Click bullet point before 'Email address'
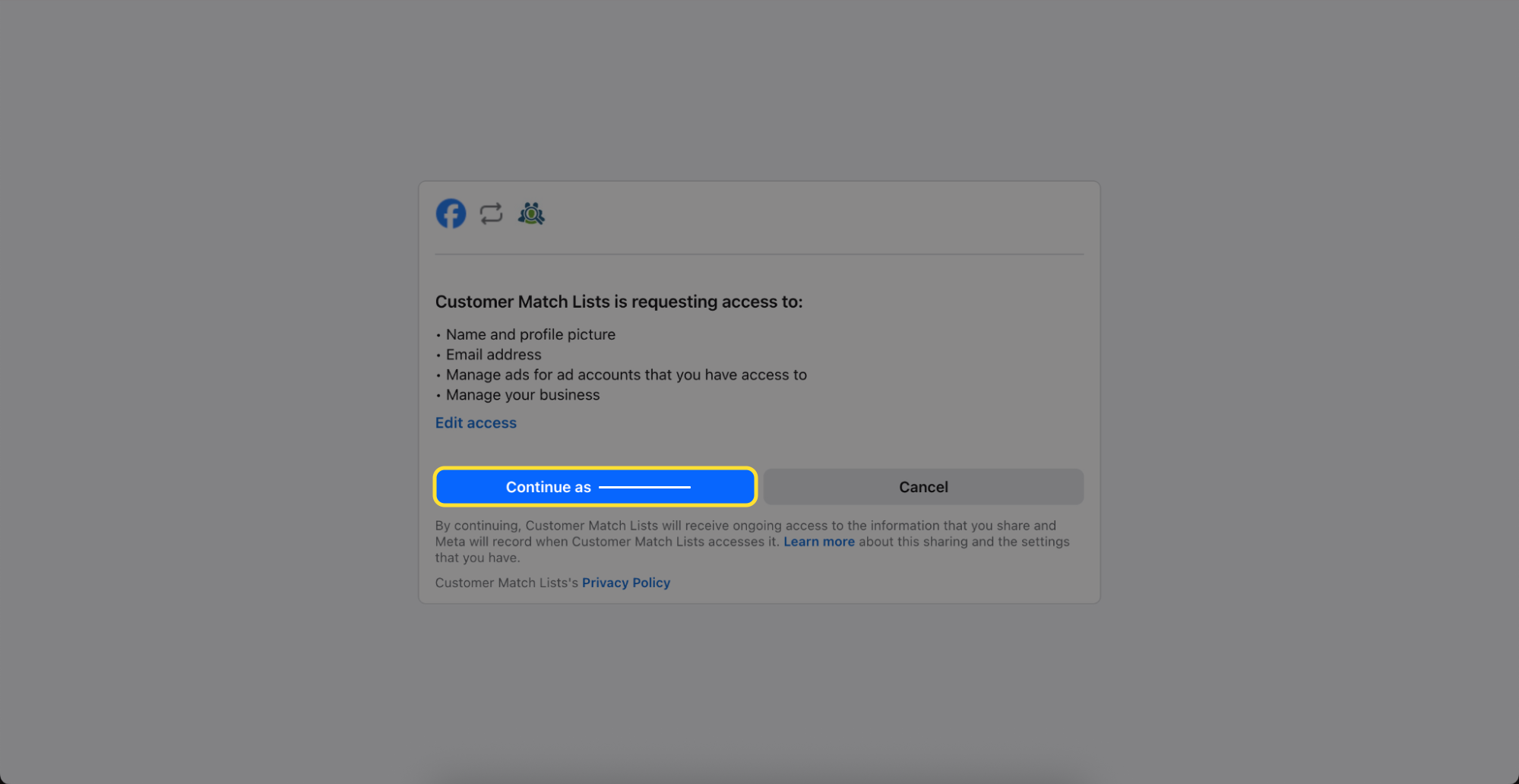This screenshot has width=1519, height=784. [x=438, y=356]
